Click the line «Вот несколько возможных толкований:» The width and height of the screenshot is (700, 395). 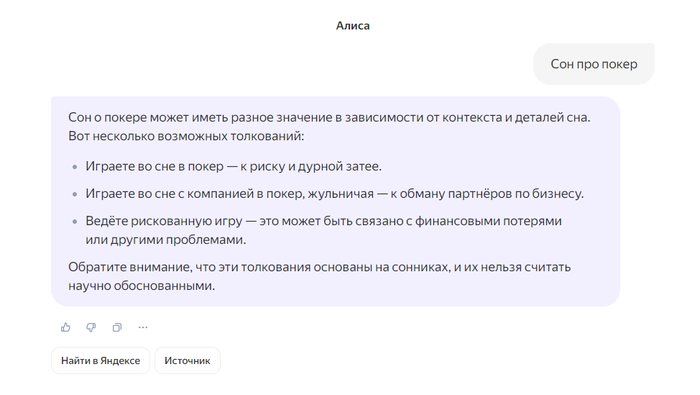coord(186,136)
